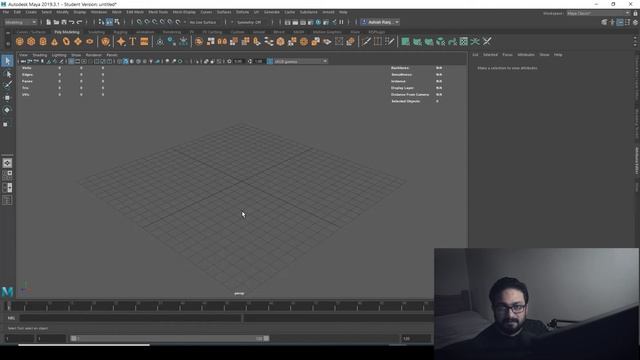Create a polygon cone from the shelf
This screenshot has width=640, height=360.
(x=54, y=41)
